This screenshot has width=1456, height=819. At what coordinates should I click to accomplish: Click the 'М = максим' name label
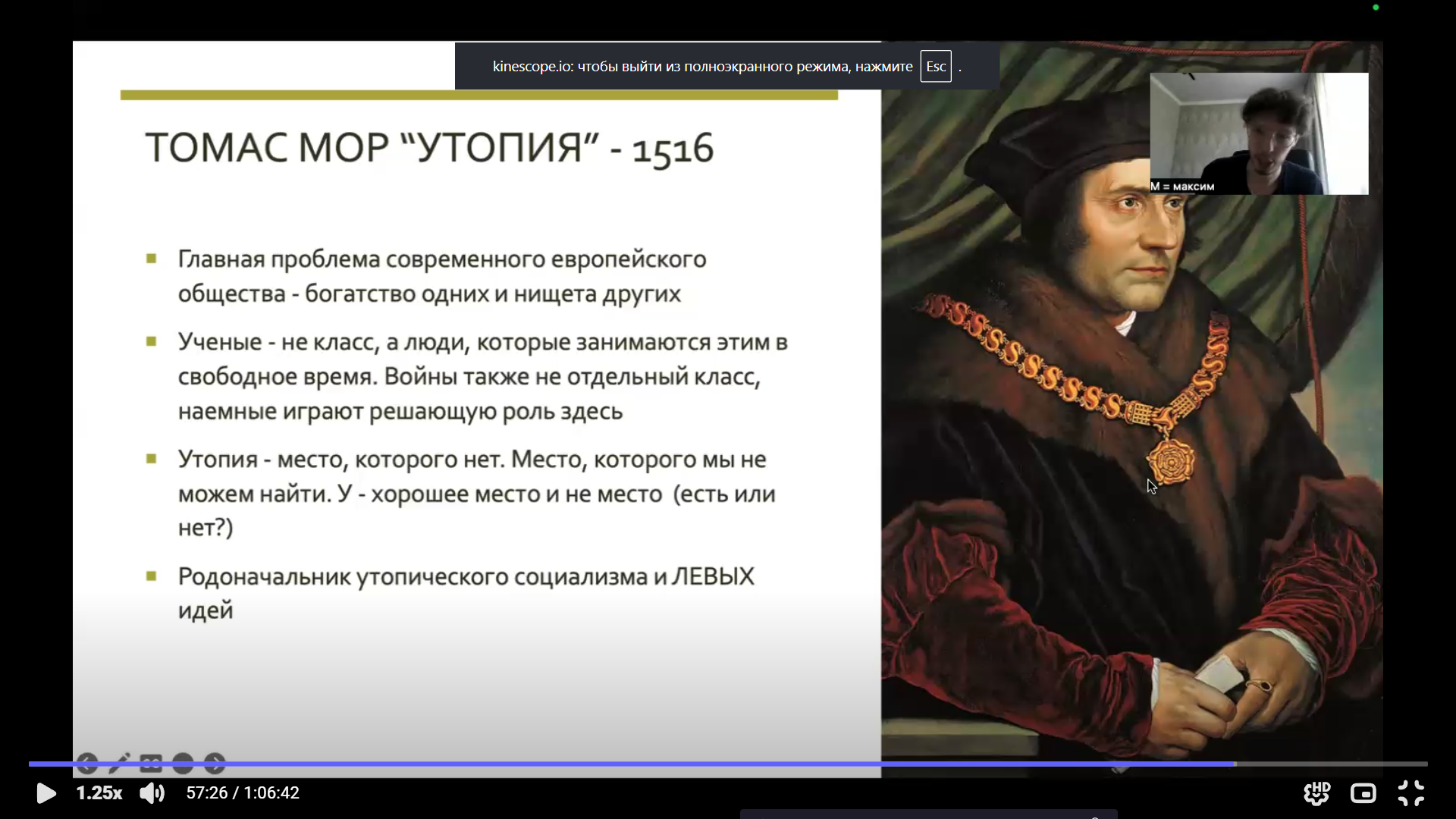[1182, 187]
